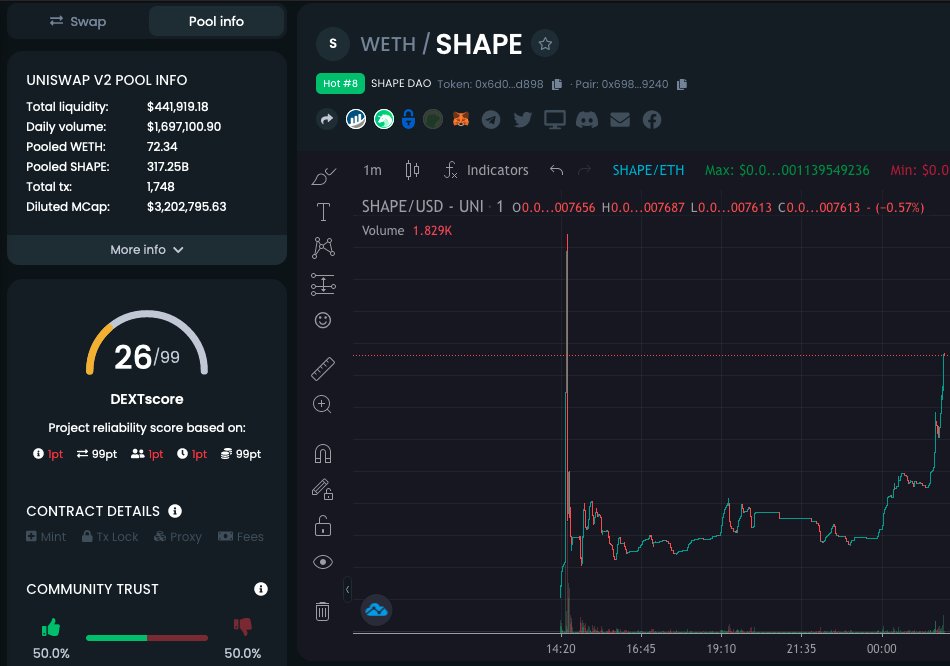Image resolution: width=950 pixels, height=666 pixels.
Task: Click the MetaMask fox icon
Action: click(459, 119)
